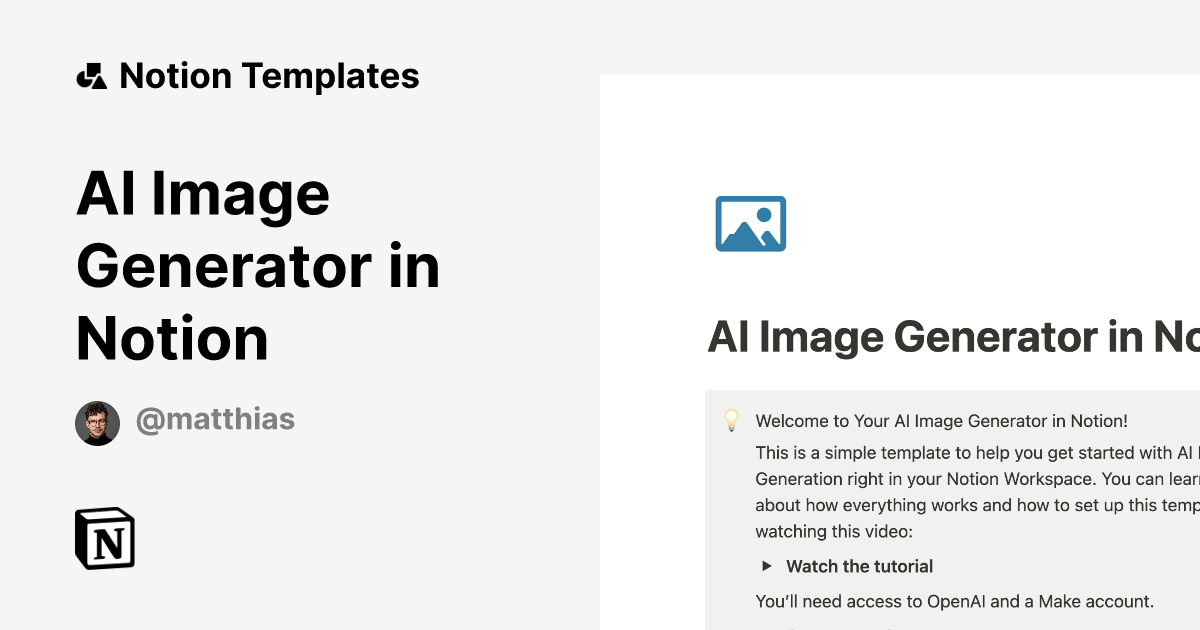Click @matthias's circular profile thumbnail
The height and width of the screenshot is (630, 1200).
97,422
